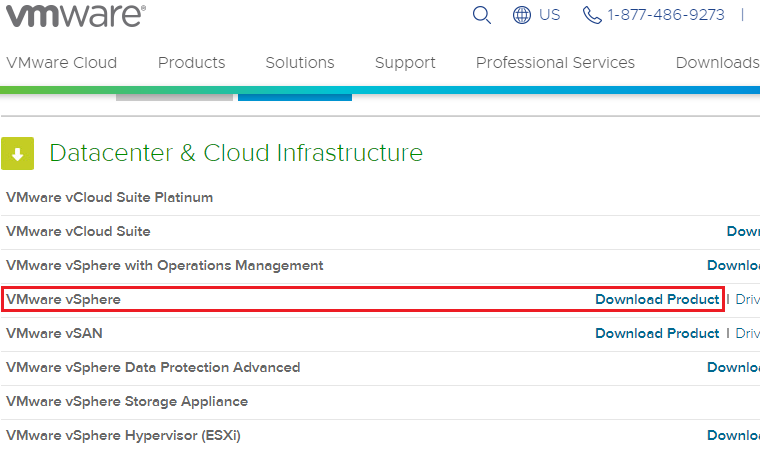Click the gray inactive tab
Viewport: 760px width, 451px height.
[x=174, y=97]
